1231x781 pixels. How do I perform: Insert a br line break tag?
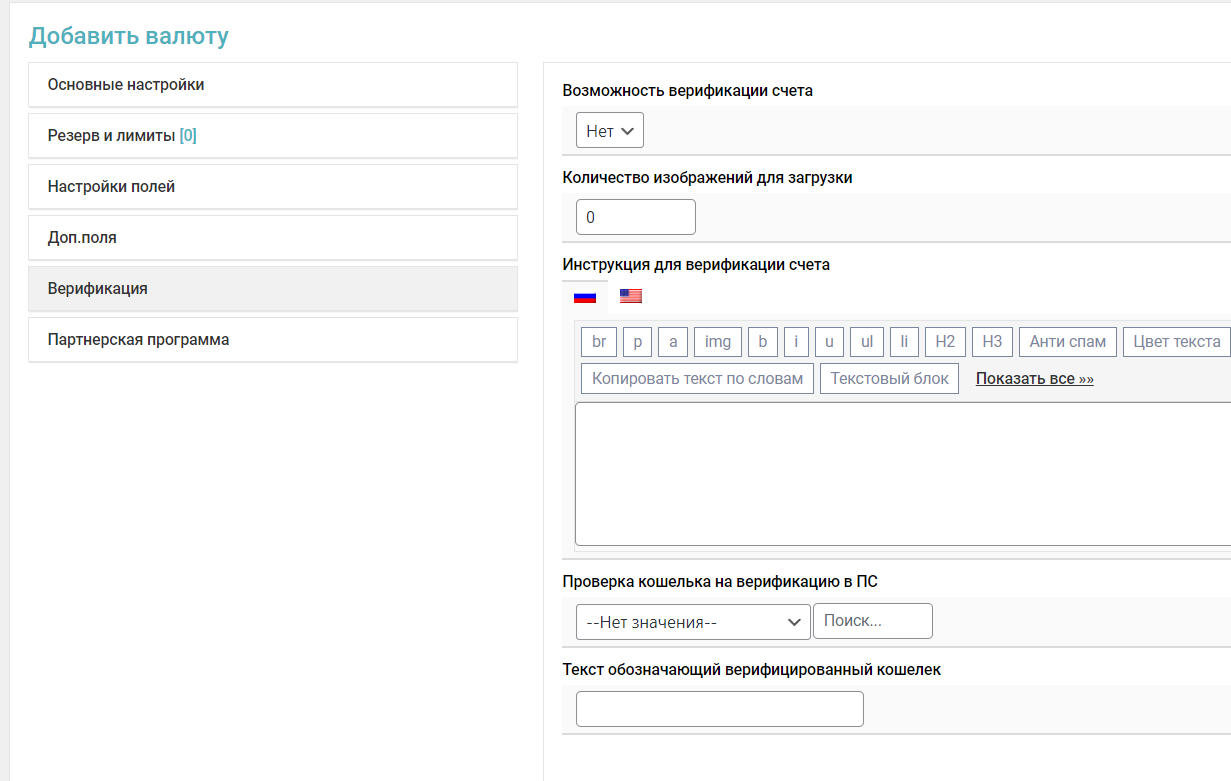598,342
